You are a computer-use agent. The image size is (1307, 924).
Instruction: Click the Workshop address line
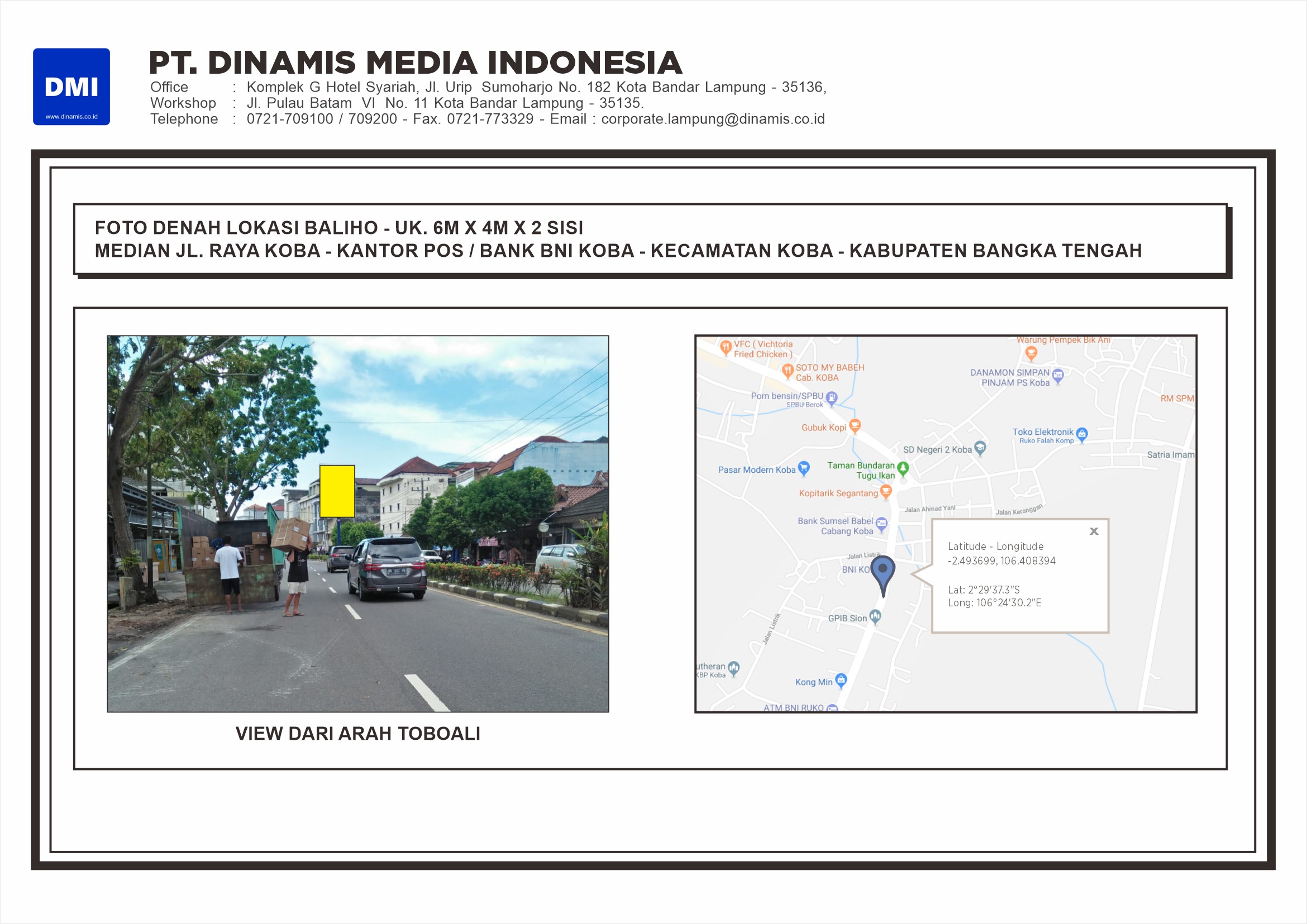pyautogui.click(x=397, y=103)
